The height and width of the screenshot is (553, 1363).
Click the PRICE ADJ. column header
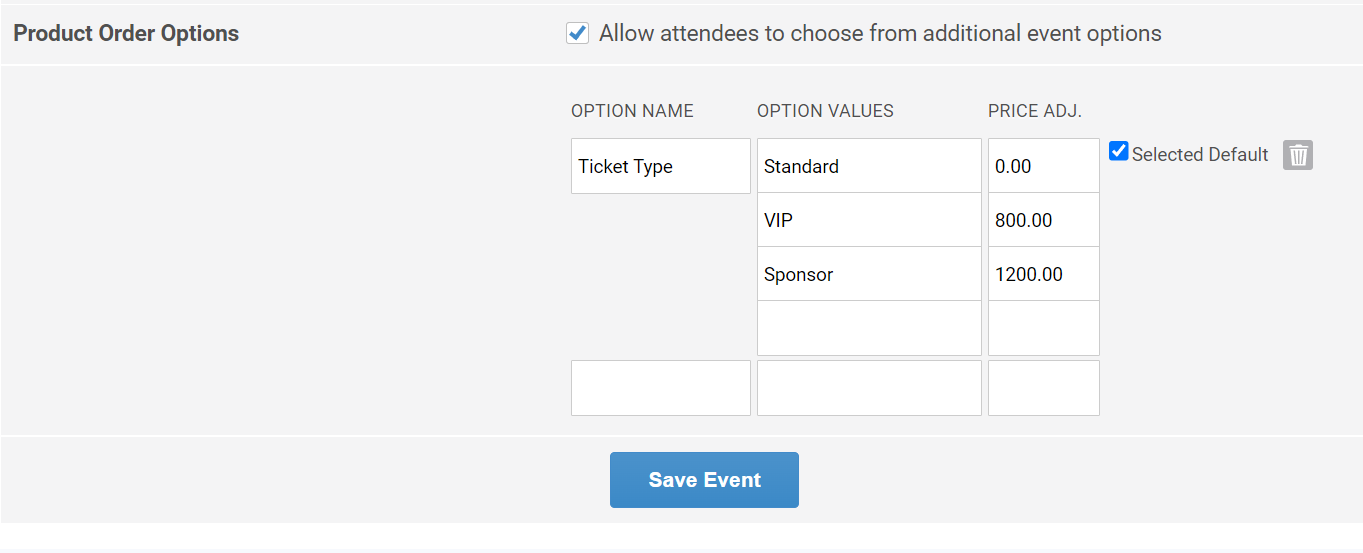[x=1035, y=111]
